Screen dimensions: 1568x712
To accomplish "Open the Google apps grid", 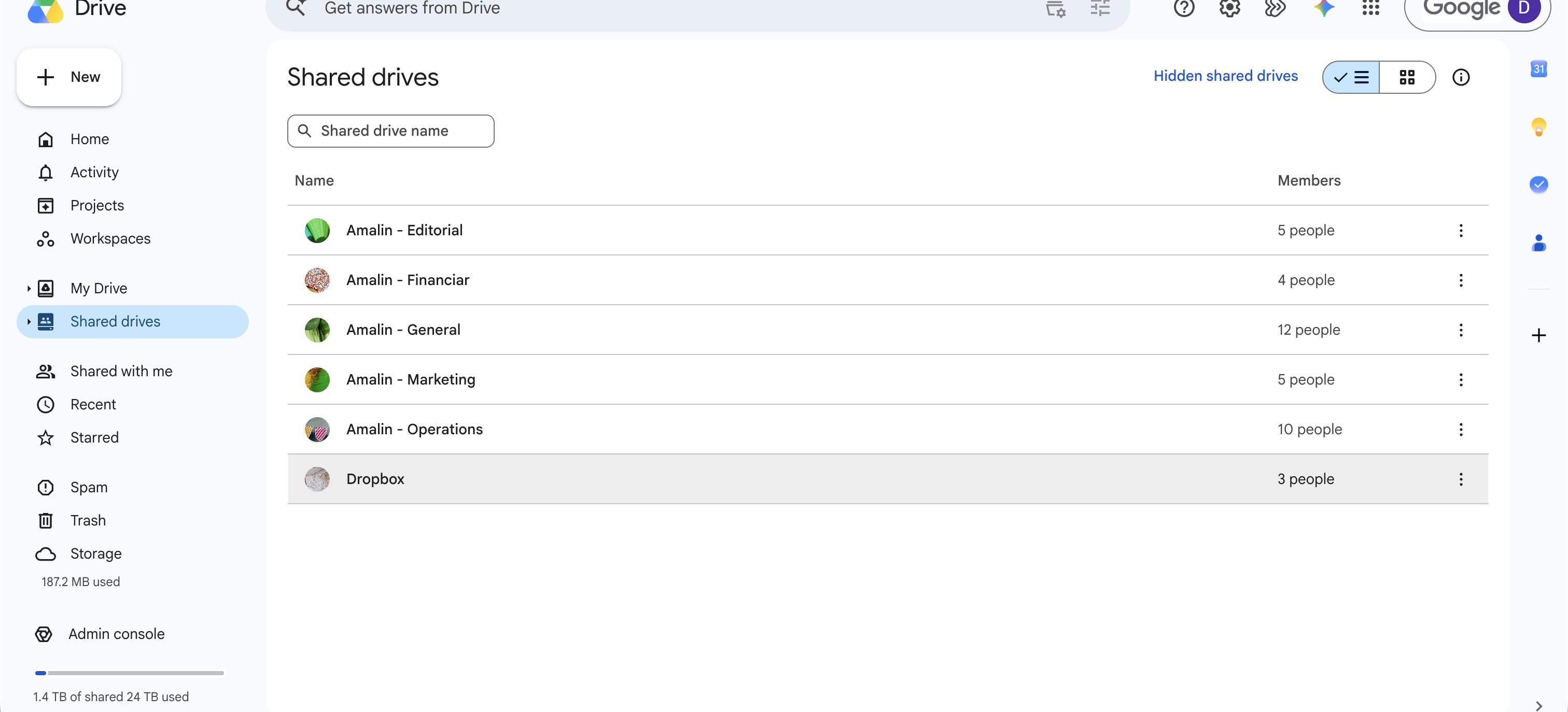I will (1371, 8).
